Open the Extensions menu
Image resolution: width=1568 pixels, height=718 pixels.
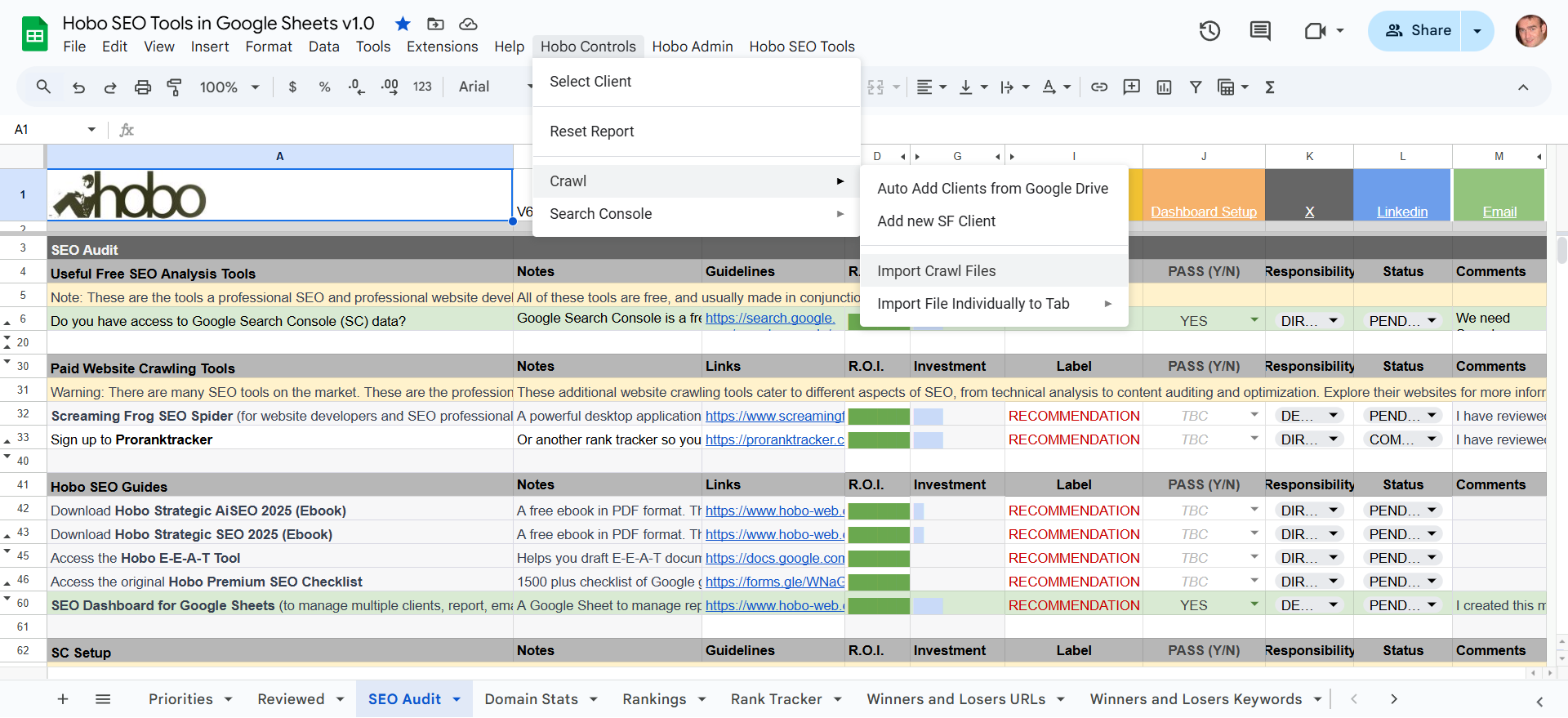coord(443,47)
